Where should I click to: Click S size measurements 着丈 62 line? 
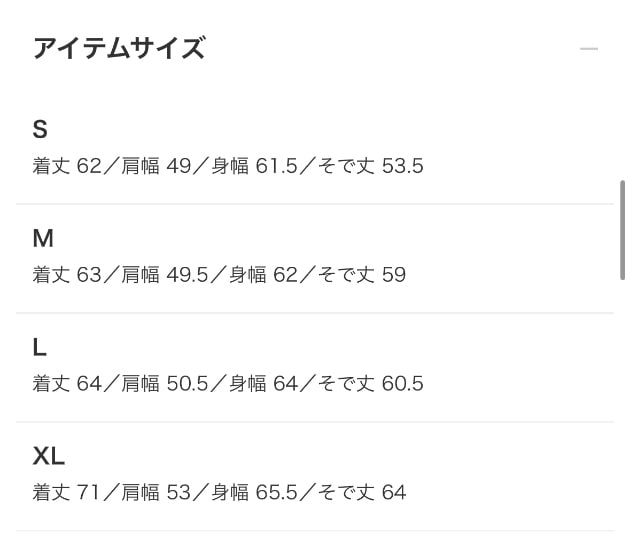pyautogui.click(x=228, y=166)
